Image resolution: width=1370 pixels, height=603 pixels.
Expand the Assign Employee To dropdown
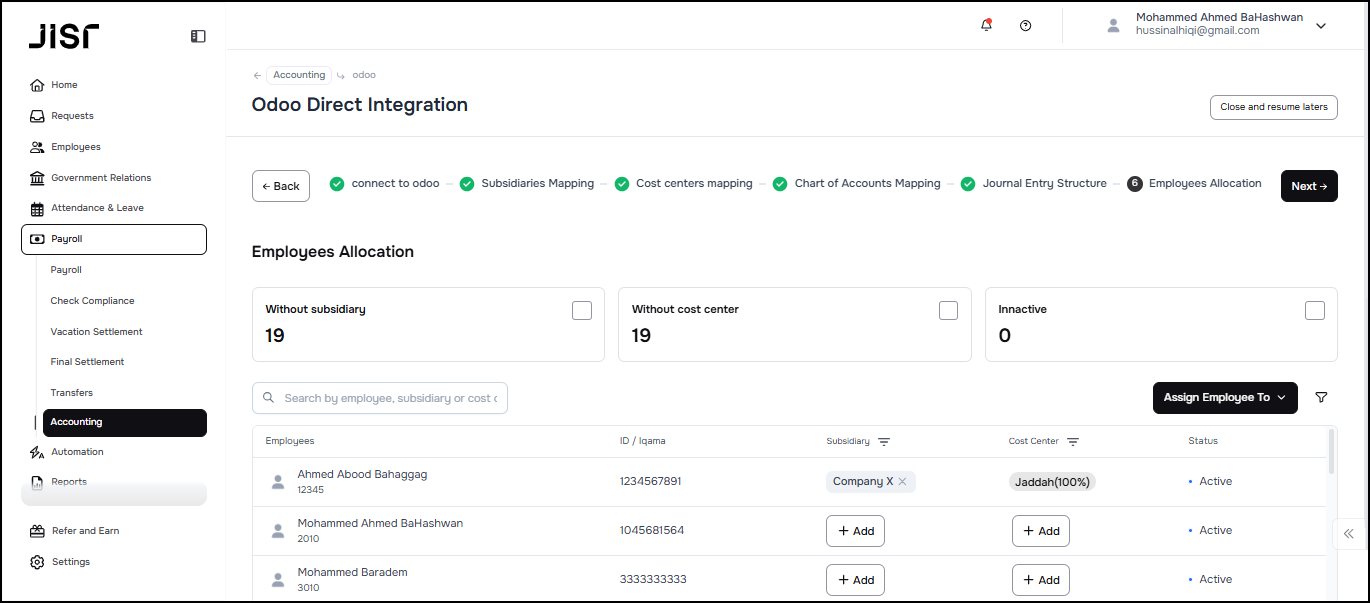pos(1225,398)
